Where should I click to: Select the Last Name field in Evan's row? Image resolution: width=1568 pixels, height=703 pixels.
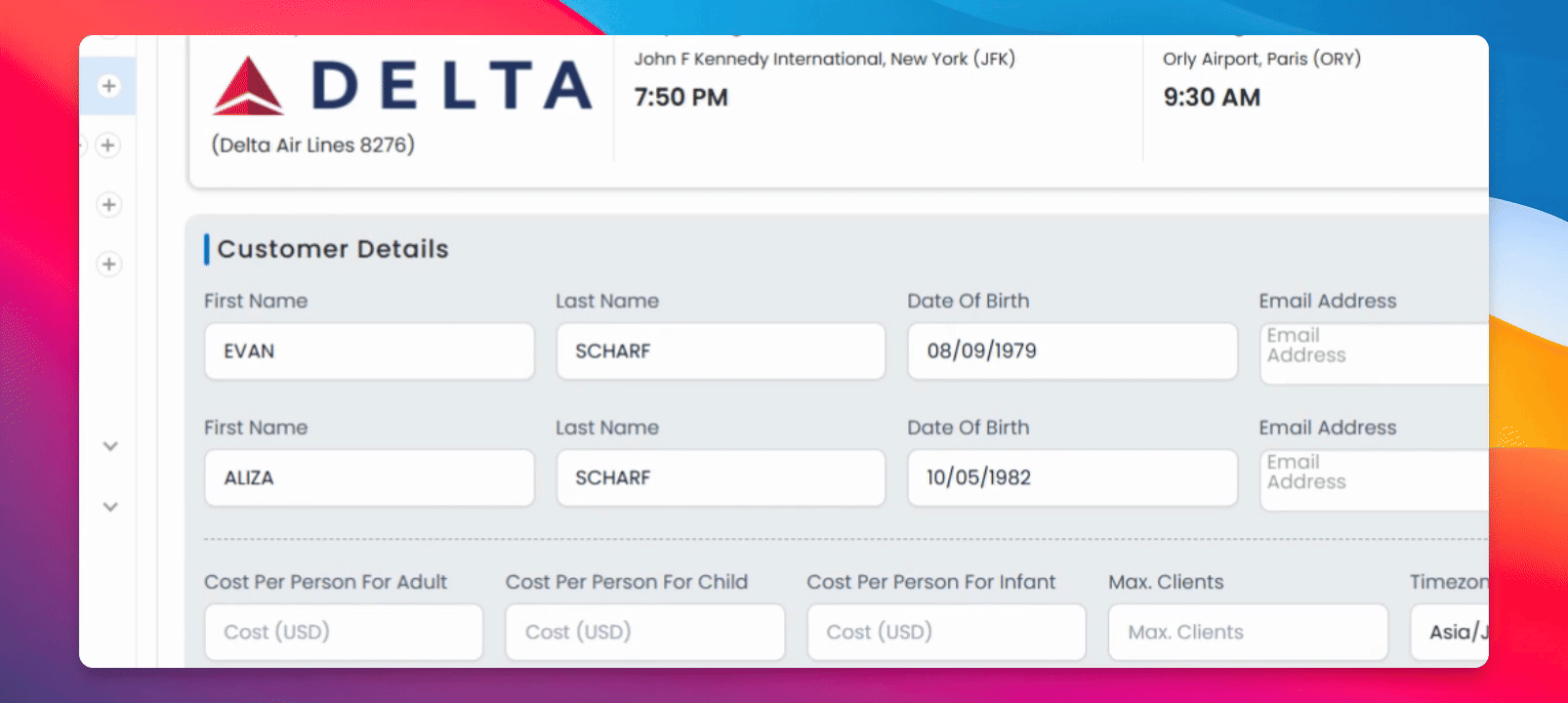(721, 351)
